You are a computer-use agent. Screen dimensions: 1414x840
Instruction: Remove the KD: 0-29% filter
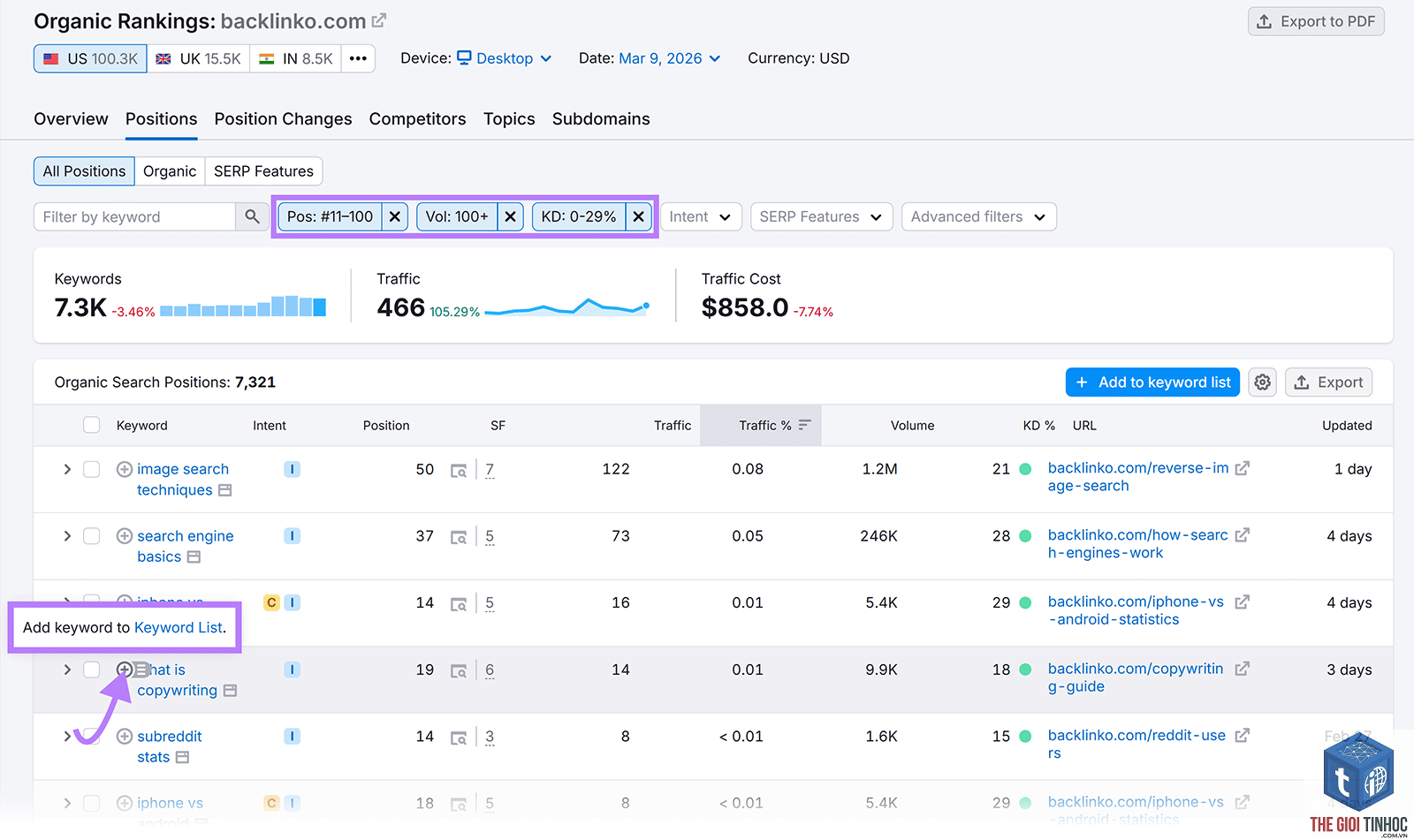point(638,216)
